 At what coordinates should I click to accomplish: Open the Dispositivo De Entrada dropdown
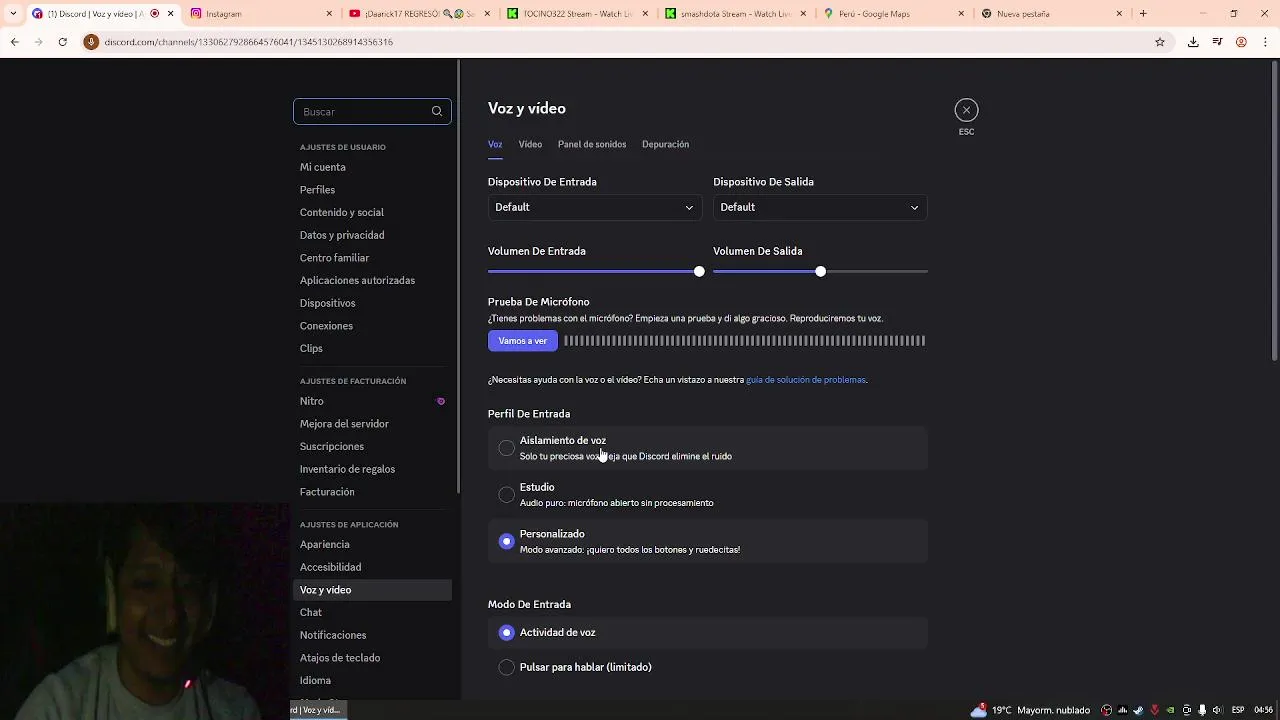(595, 207)
